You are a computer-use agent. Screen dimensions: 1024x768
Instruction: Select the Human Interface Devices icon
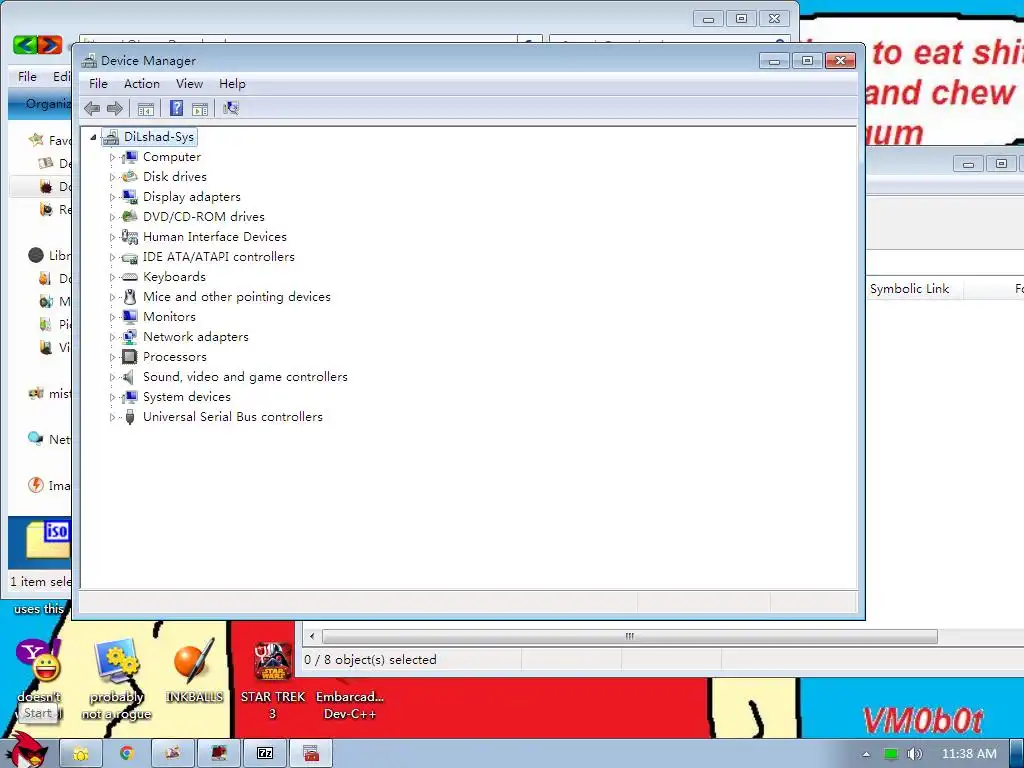130,236
